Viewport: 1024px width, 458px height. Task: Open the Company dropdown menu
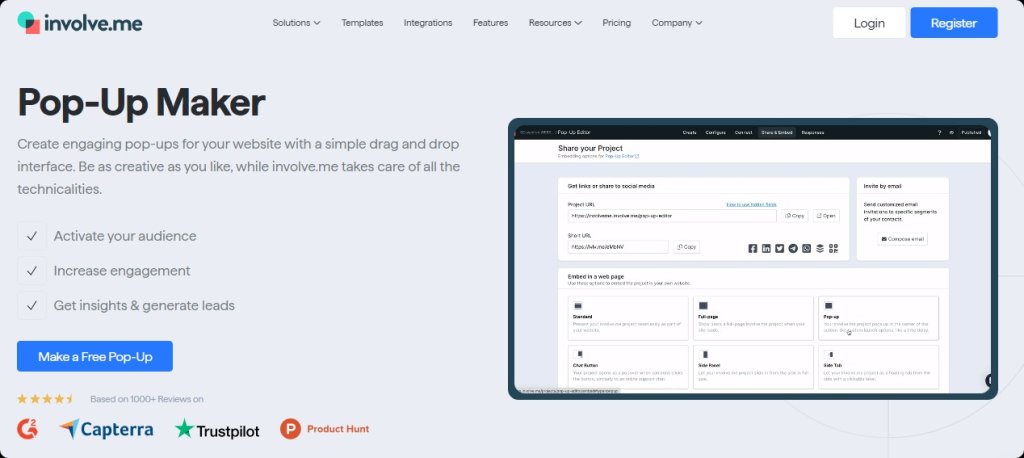[x=677, y=23]
